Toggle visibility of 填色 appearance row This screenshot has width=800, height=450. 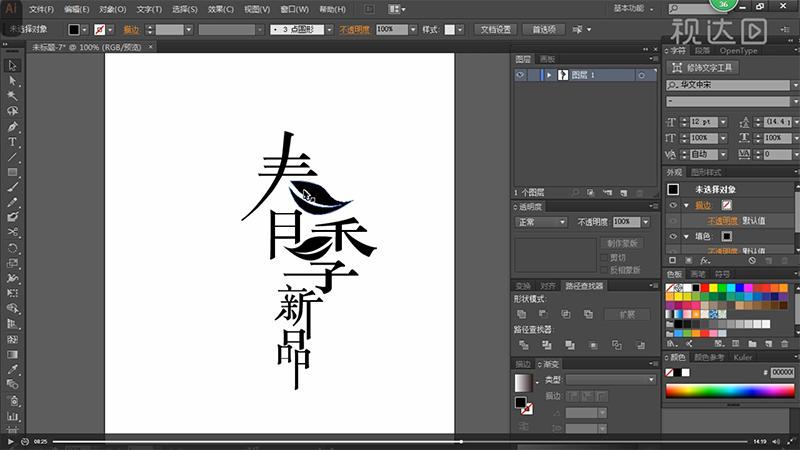pyautogui.click(x=673, y=236)
